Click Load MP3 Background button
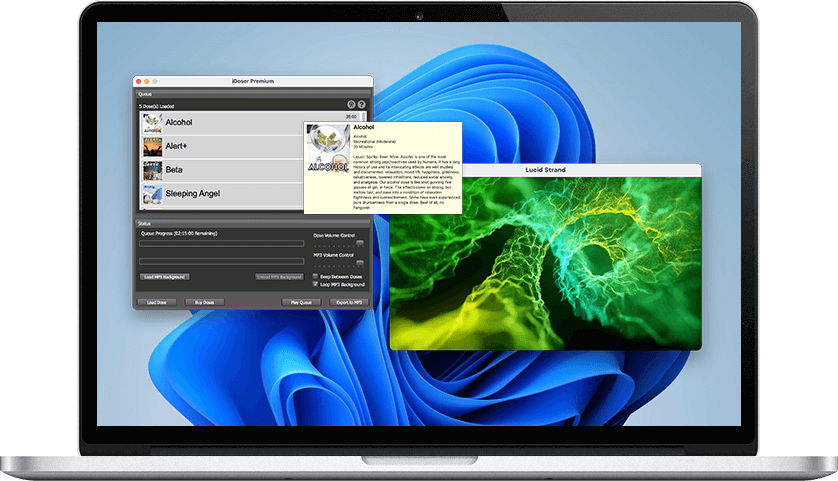The image size is (838, 481). coord(165,277)
